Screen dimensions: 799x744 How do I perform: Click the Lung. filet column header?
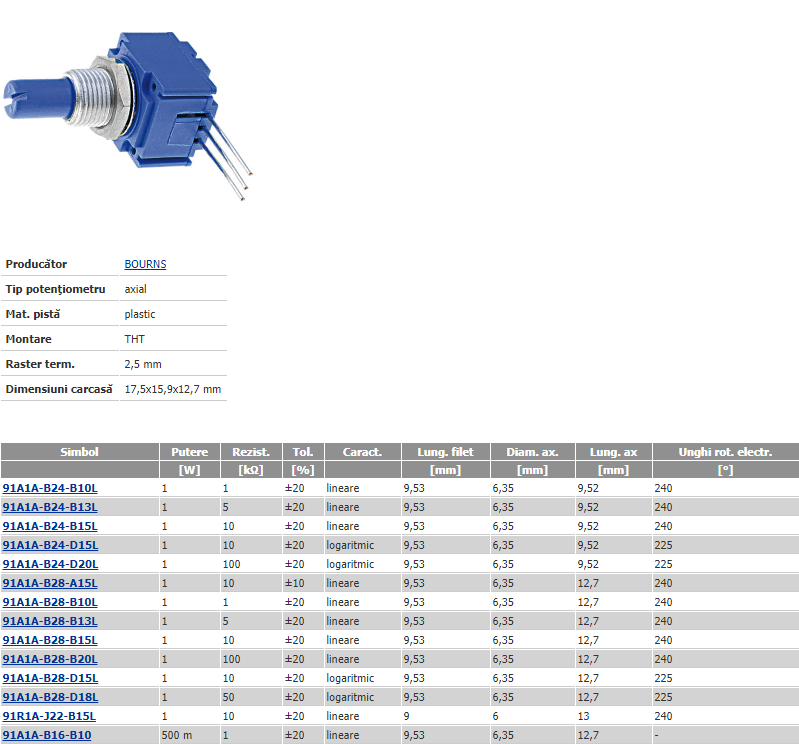pos(445,452)
